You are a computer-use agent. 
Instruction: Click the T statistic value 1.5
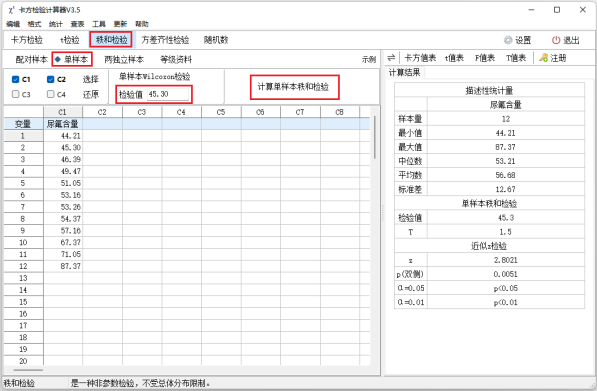click(x=506, y=232)
